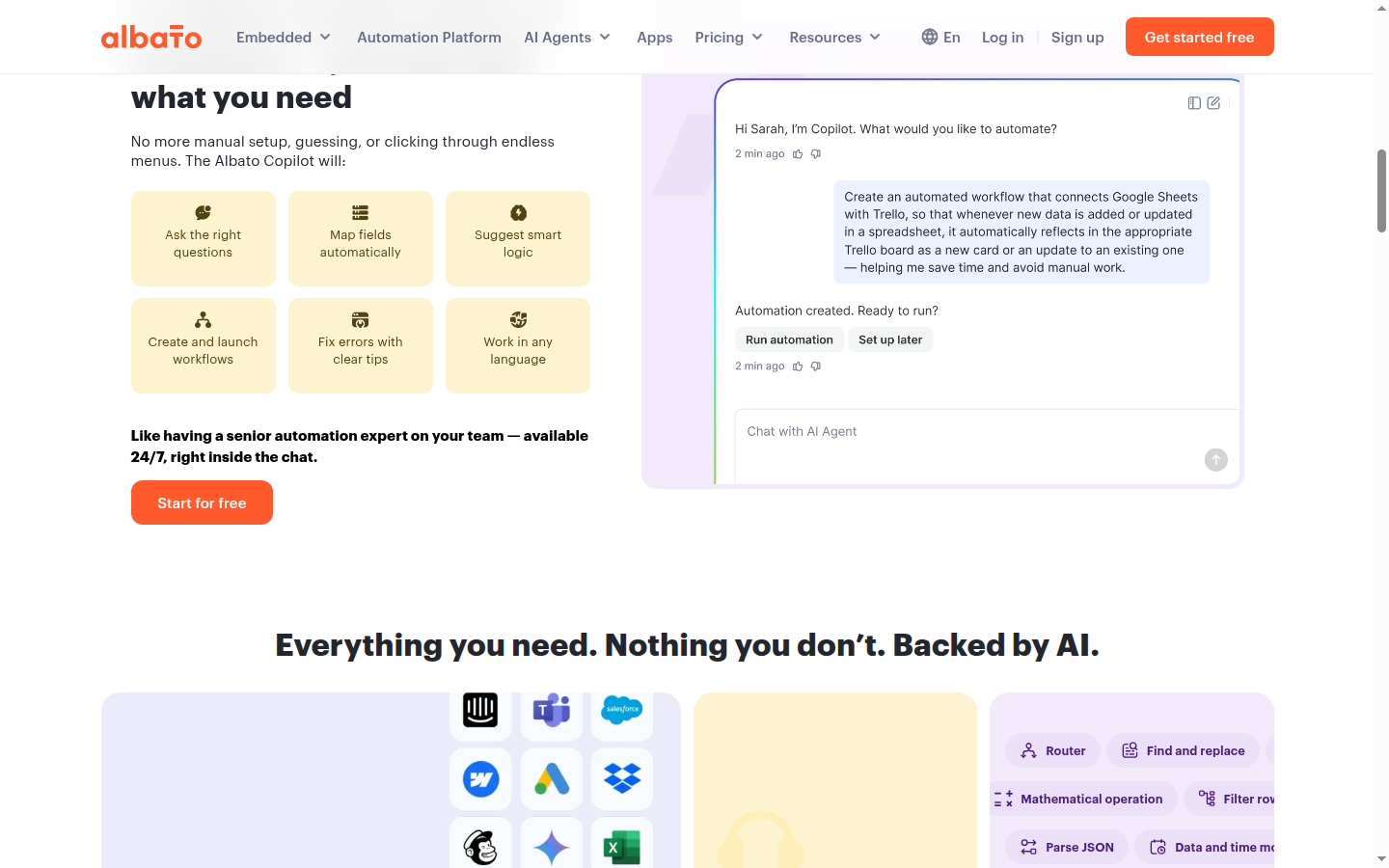This screenshot has height=868, width=1389.
Task: Select the Find and replace chip
Action: click(x=1183, y=750)
